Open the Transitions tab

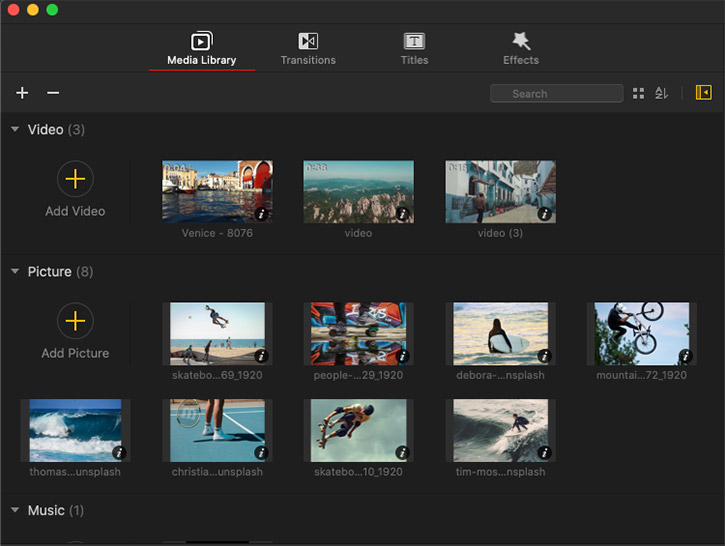[308, 48]
